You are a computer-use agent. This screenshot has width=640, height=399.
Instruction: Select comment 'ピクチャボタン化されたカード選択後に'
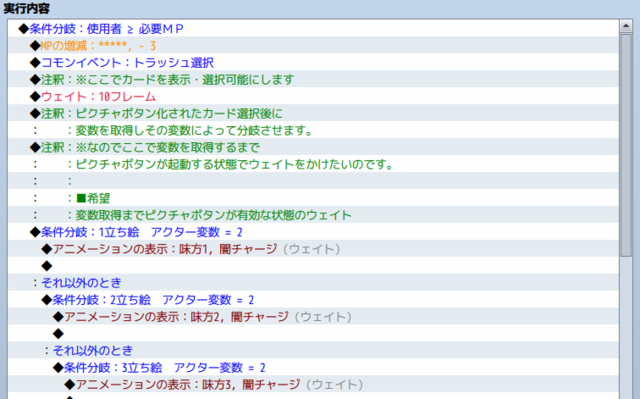pos(313,113)
